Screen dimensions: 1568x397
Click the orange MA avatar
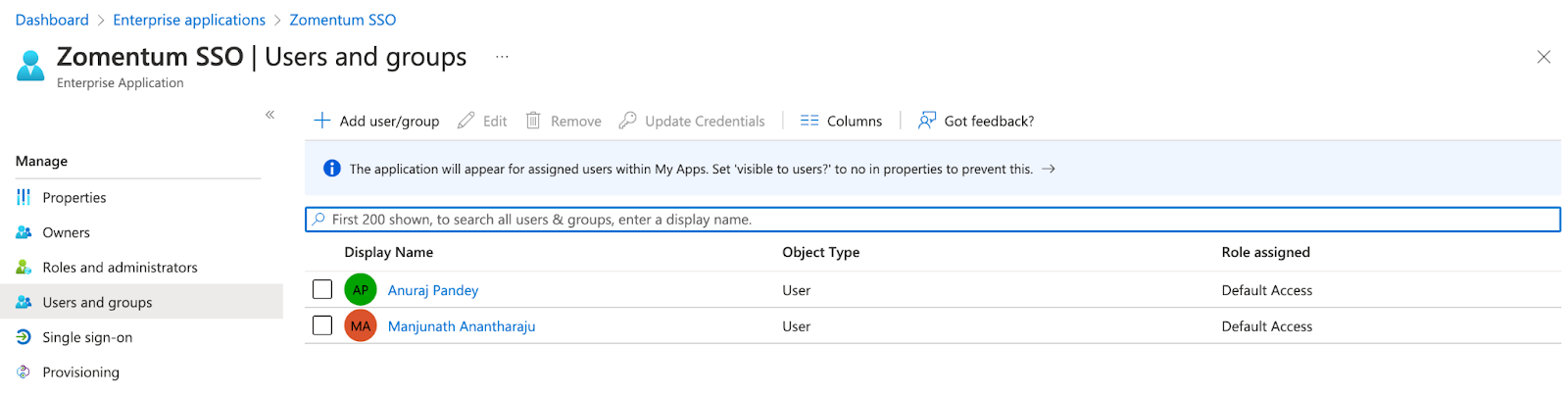coord(361,326)
